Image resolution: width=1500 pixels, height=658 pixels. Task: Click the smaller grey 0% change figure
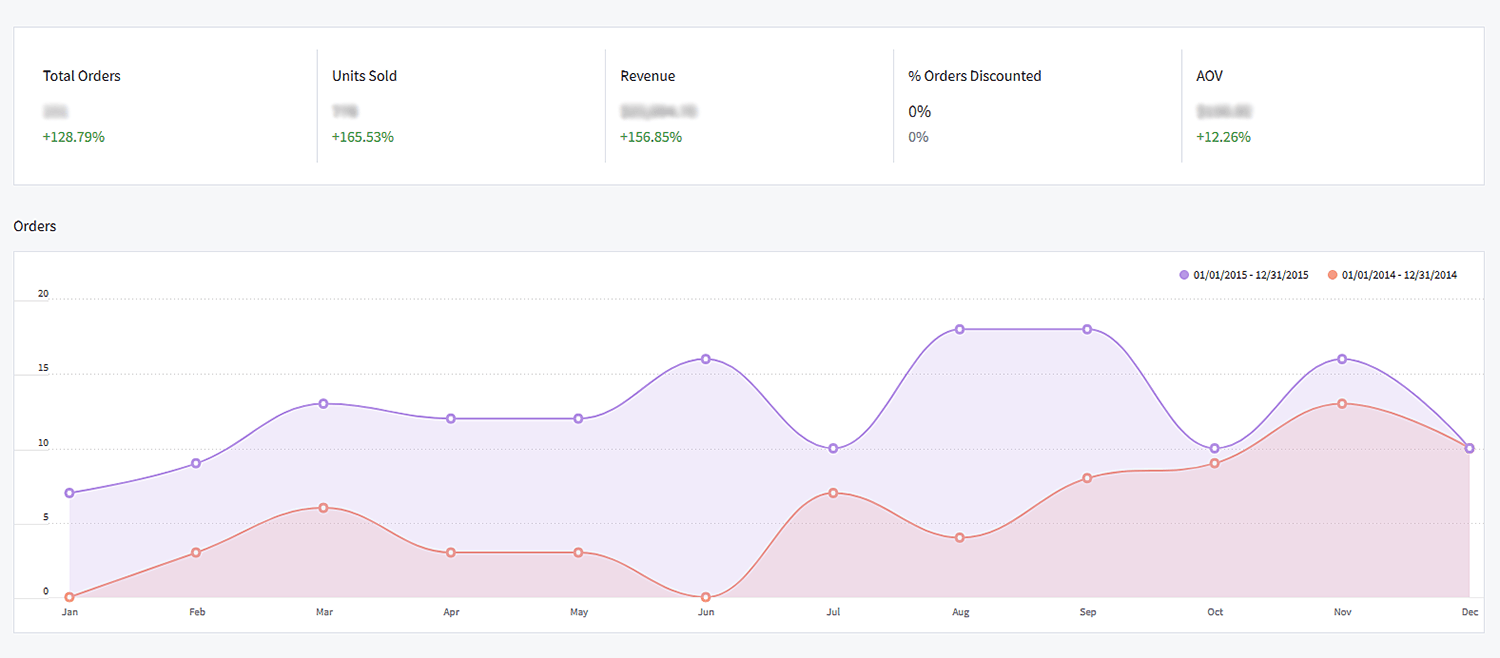point(918,137)
